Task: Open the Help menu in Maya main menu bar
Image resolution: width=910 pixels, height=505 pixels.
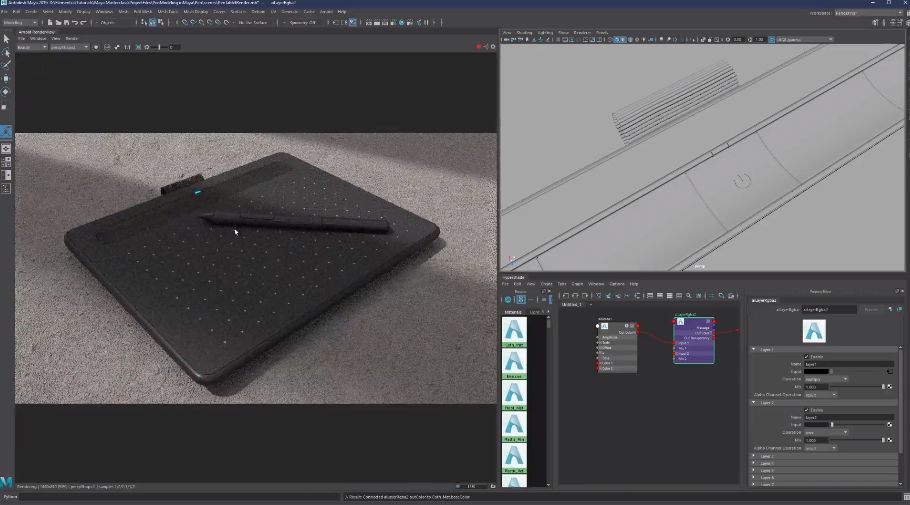Action: (342, 12)
